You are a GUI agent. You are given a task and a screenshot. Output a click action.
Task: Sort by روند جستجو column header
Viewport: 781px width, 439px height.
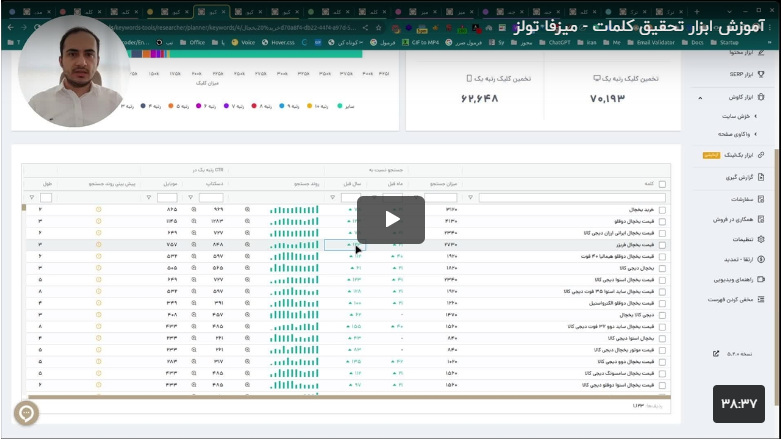[x=306, y=184]
